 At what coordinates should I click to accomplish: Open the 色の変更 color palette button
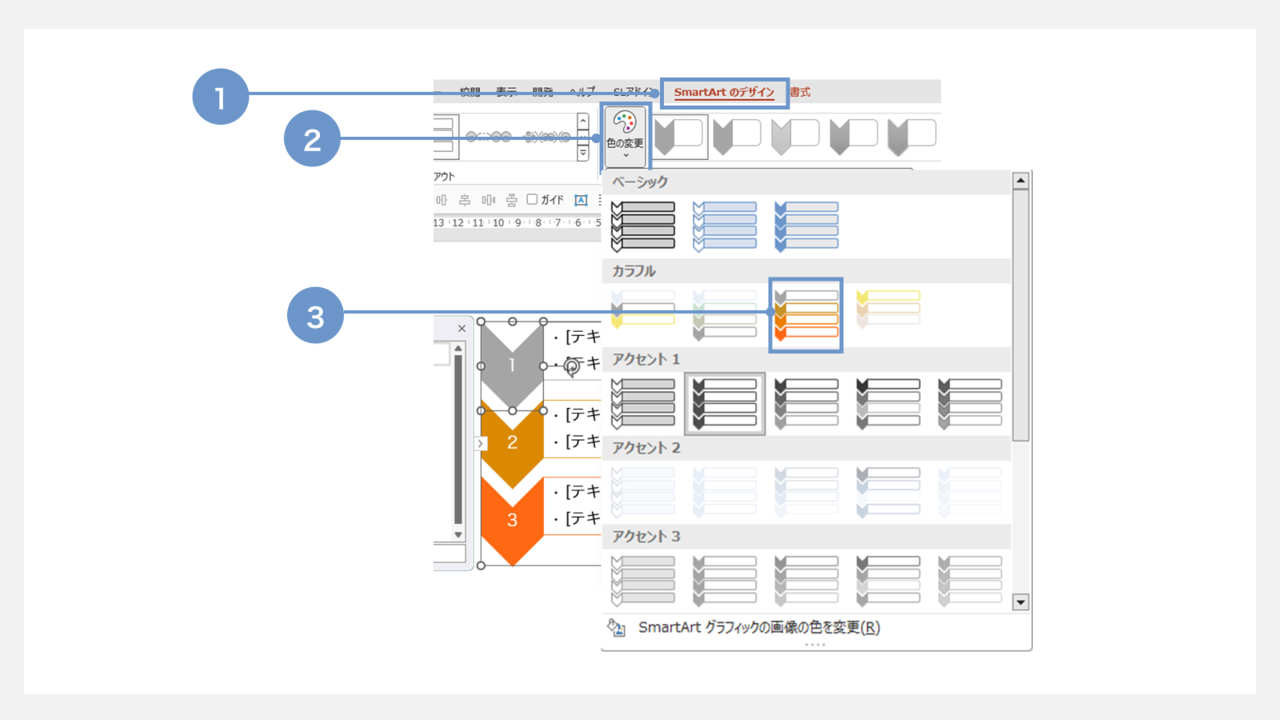[626, 136]
